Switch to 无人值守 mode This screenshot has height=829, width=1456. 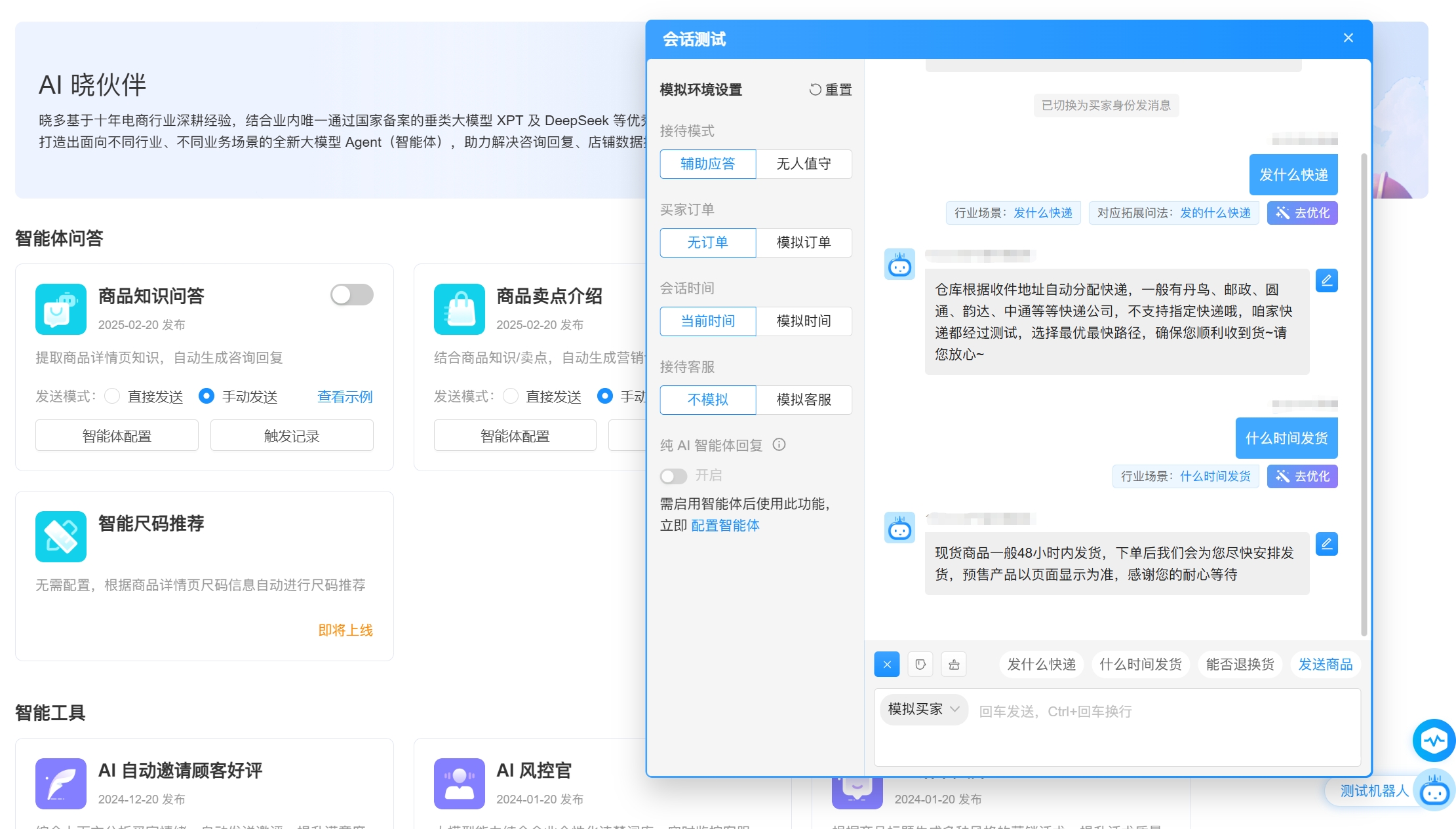point(804,164)
